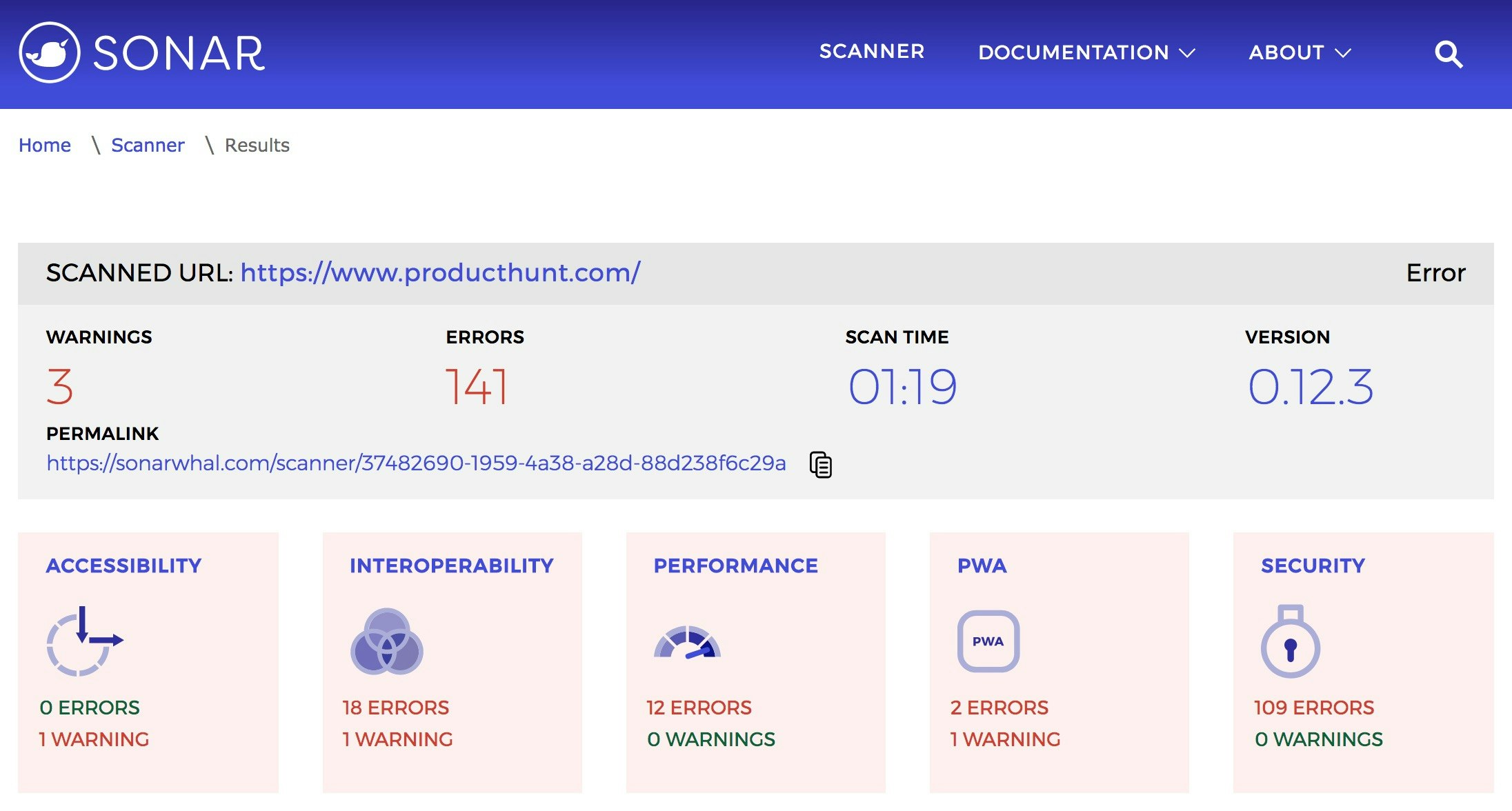The image size is (1512, 811).
Task: Click the PERMALINK label
Action: [x=103, y=434]
